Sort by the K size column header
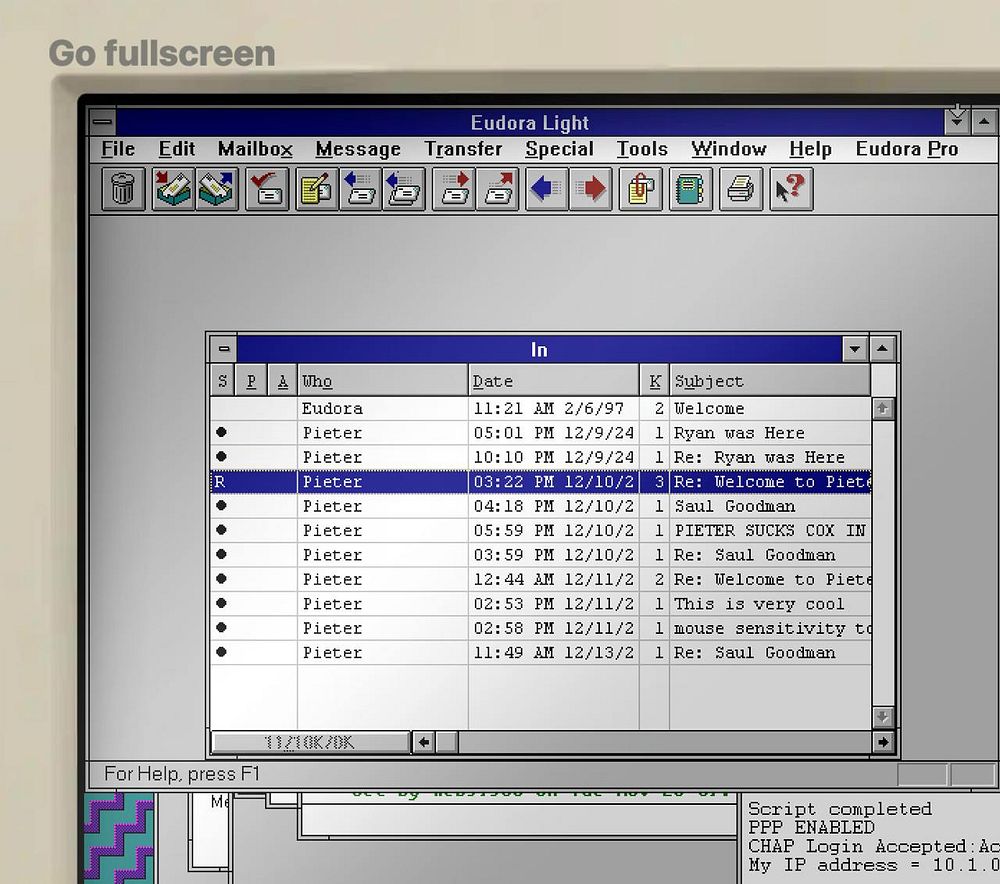Viewport: 1000px width, 884px height. click(654, 381)
